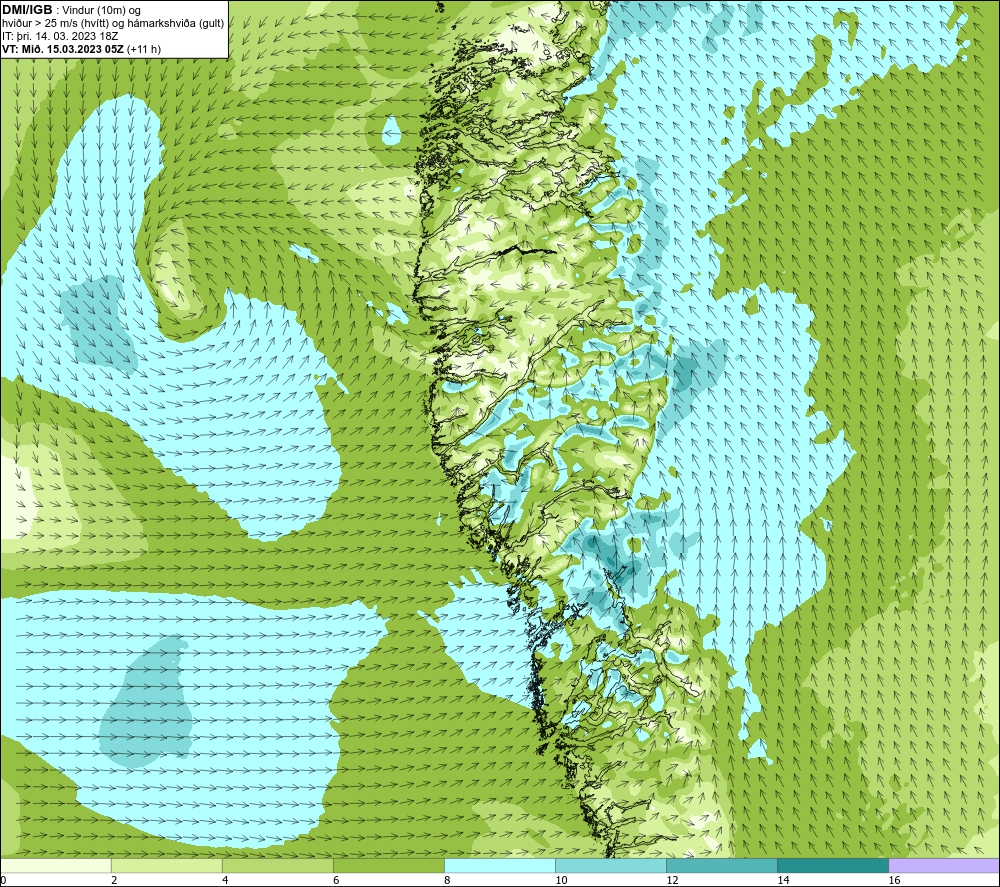The width and height of the screenshot is (1000, 887).
Task: Click the legend label '10'
Action: [x=561, y=881]
